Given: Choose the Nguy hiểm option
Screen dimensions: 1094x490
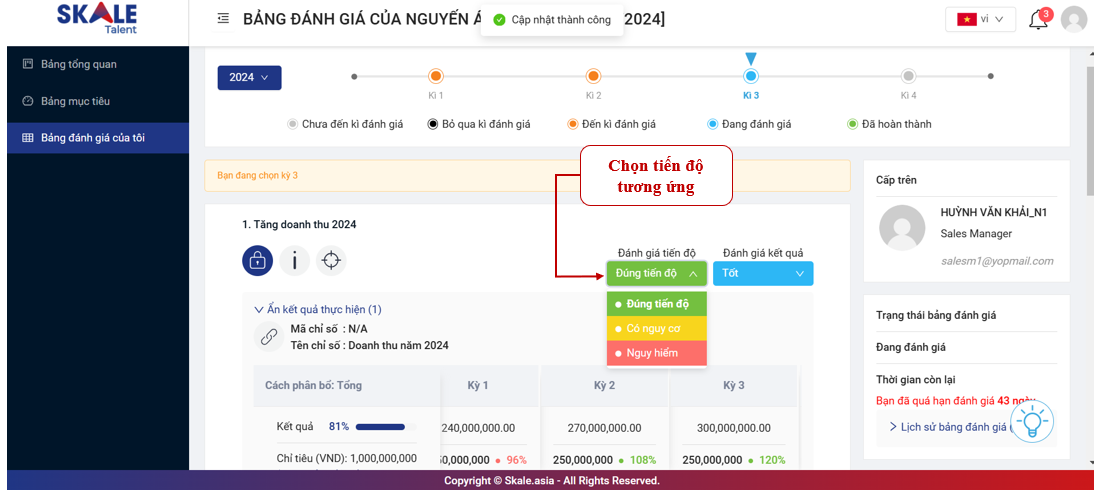Looking at the screenshot, I should pos(656,353).
